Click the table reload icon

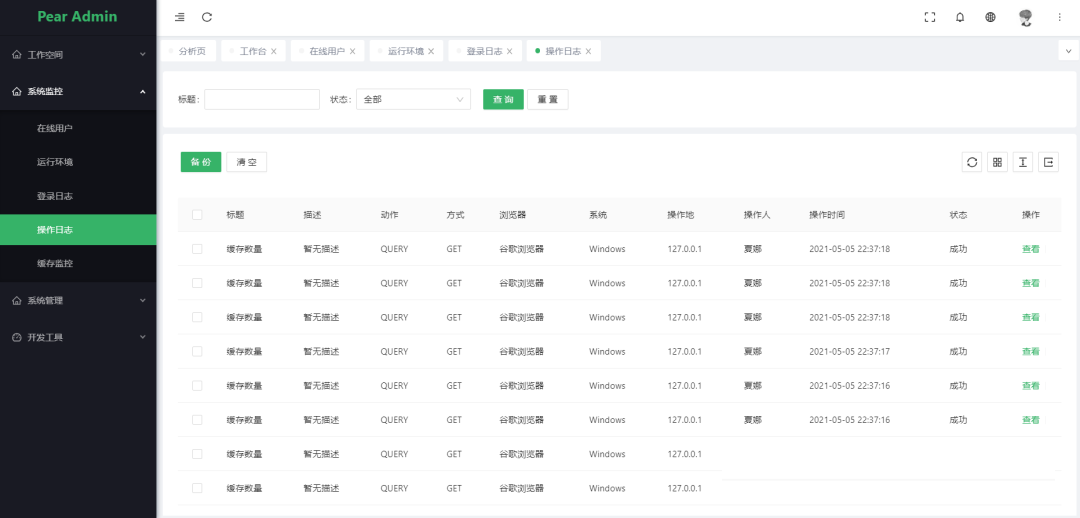click(972, 162)
